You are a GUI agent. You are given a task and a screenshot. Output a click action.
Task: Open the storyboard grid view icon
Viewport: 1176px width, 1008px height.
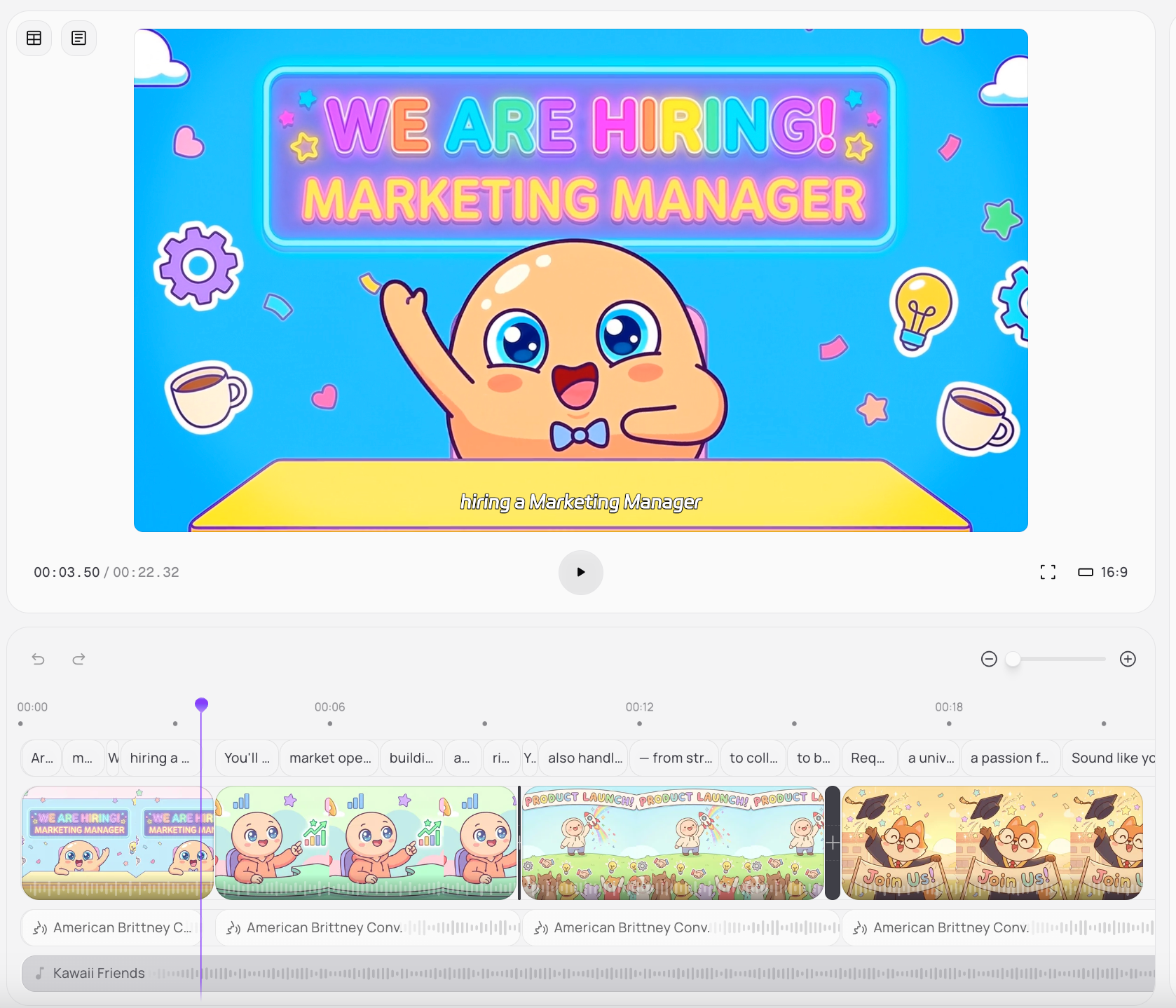(x=34, y=38)
